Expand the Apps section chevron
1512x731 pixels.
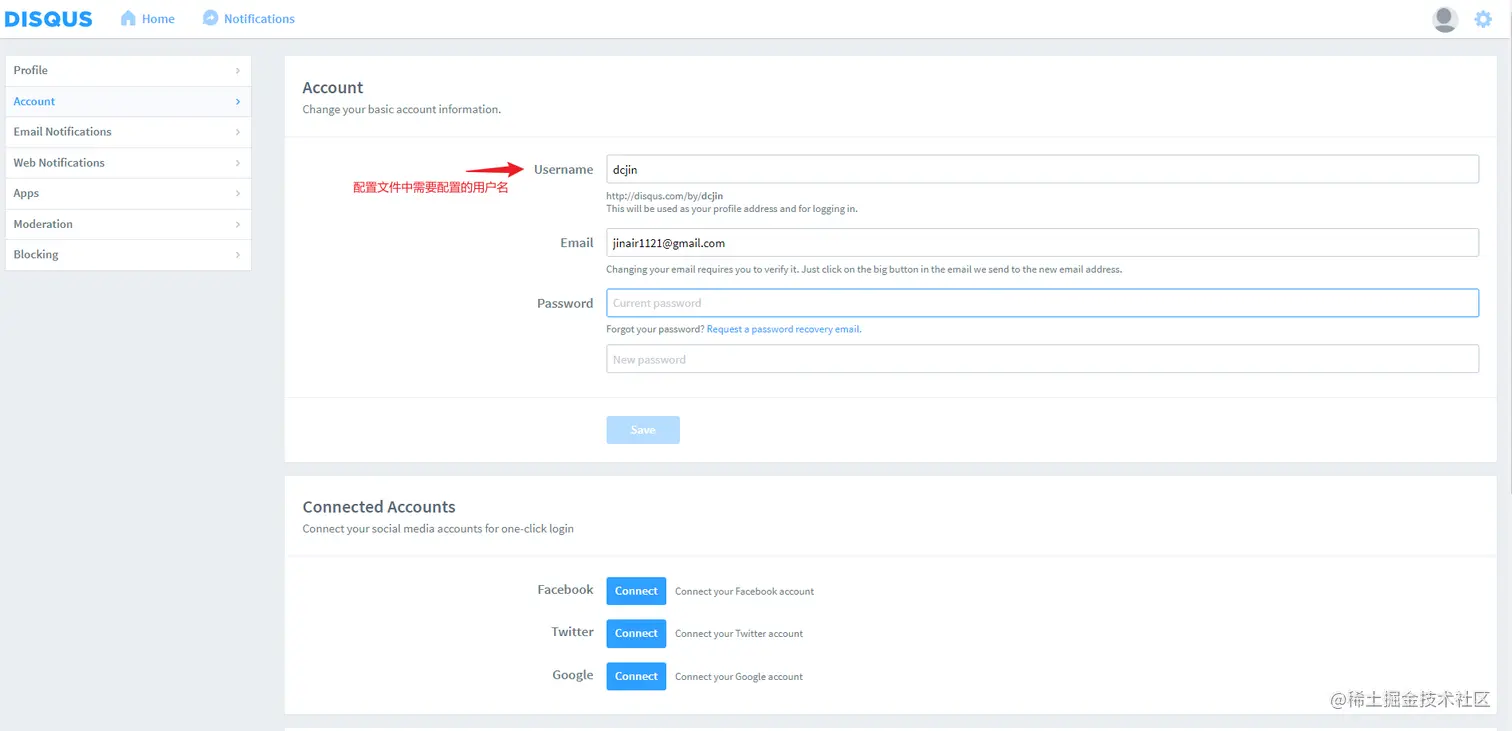click(x=238, y=193)
